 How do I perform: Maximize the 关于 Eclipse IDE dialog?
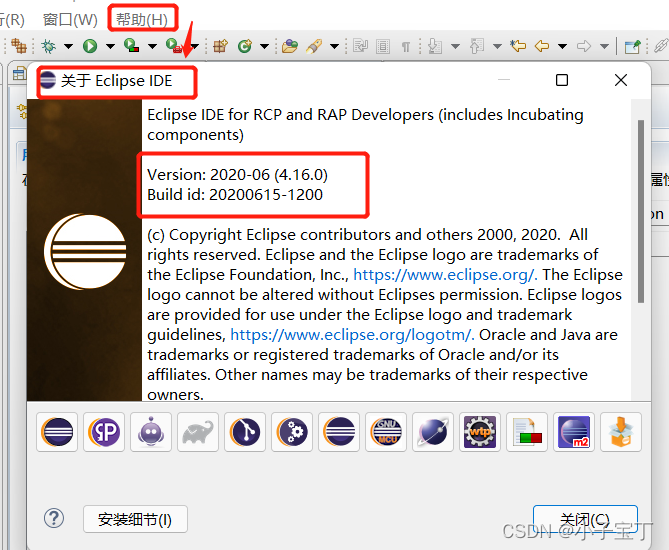point(562,80)
